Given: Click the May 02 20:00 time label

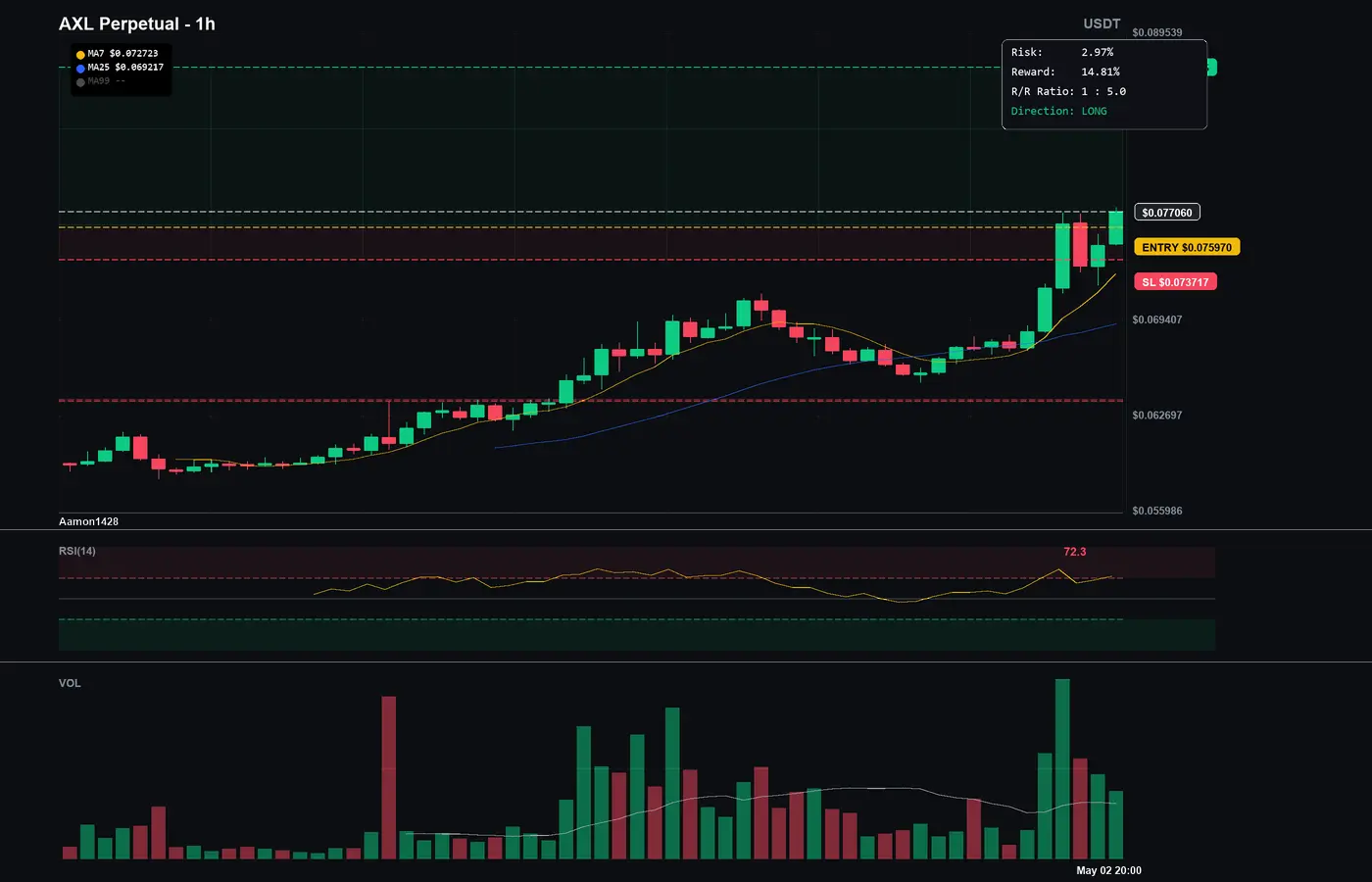Looking at the screenshot, I should click(1108, 870).
